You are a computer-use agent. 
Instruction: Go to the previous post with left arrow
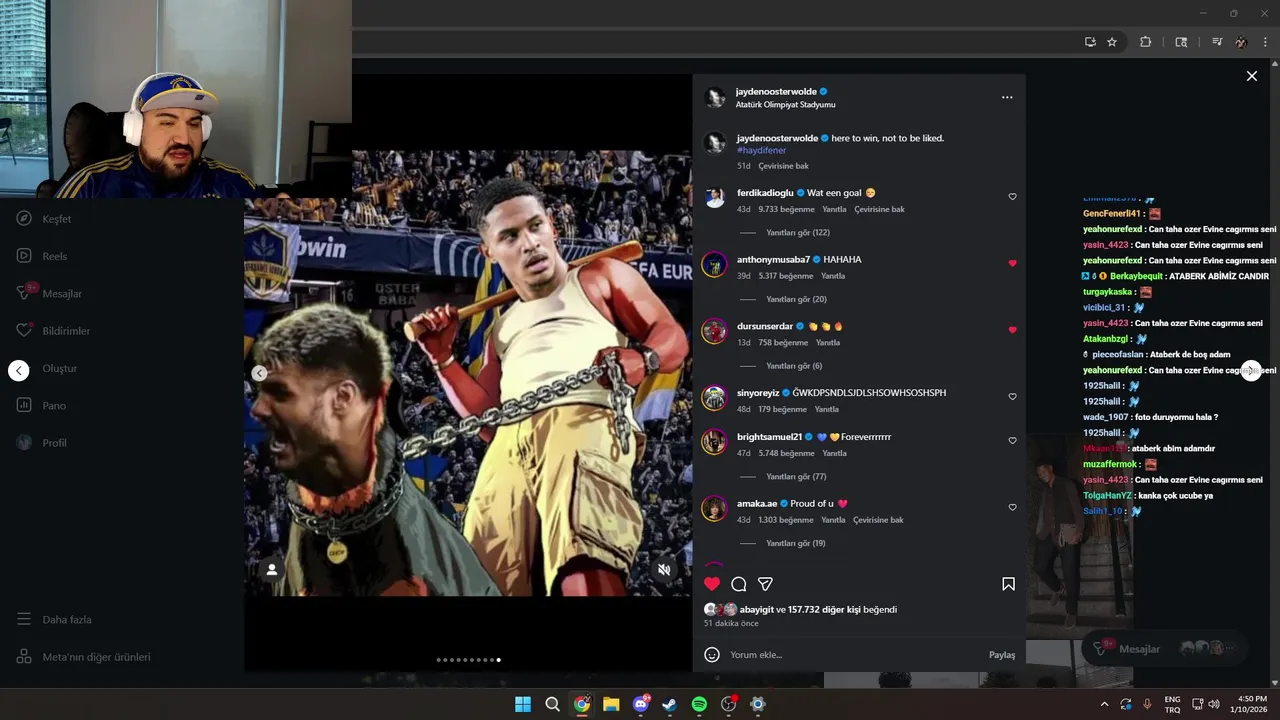point(19,371)
